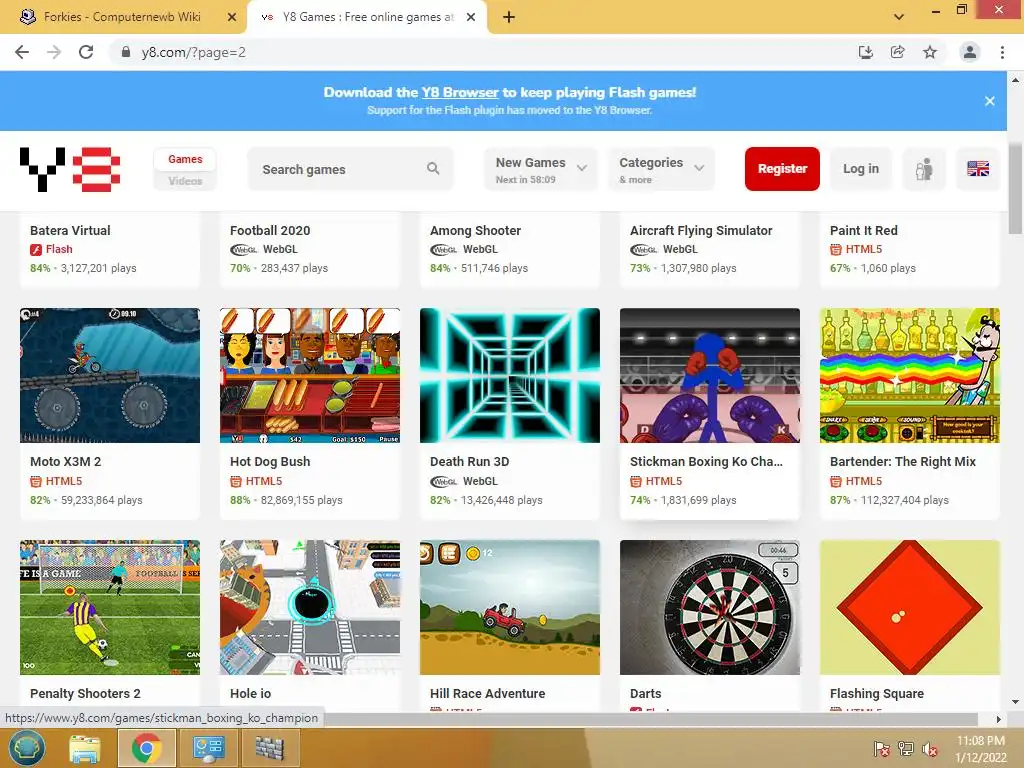Click the red Register button

(782, 169)
